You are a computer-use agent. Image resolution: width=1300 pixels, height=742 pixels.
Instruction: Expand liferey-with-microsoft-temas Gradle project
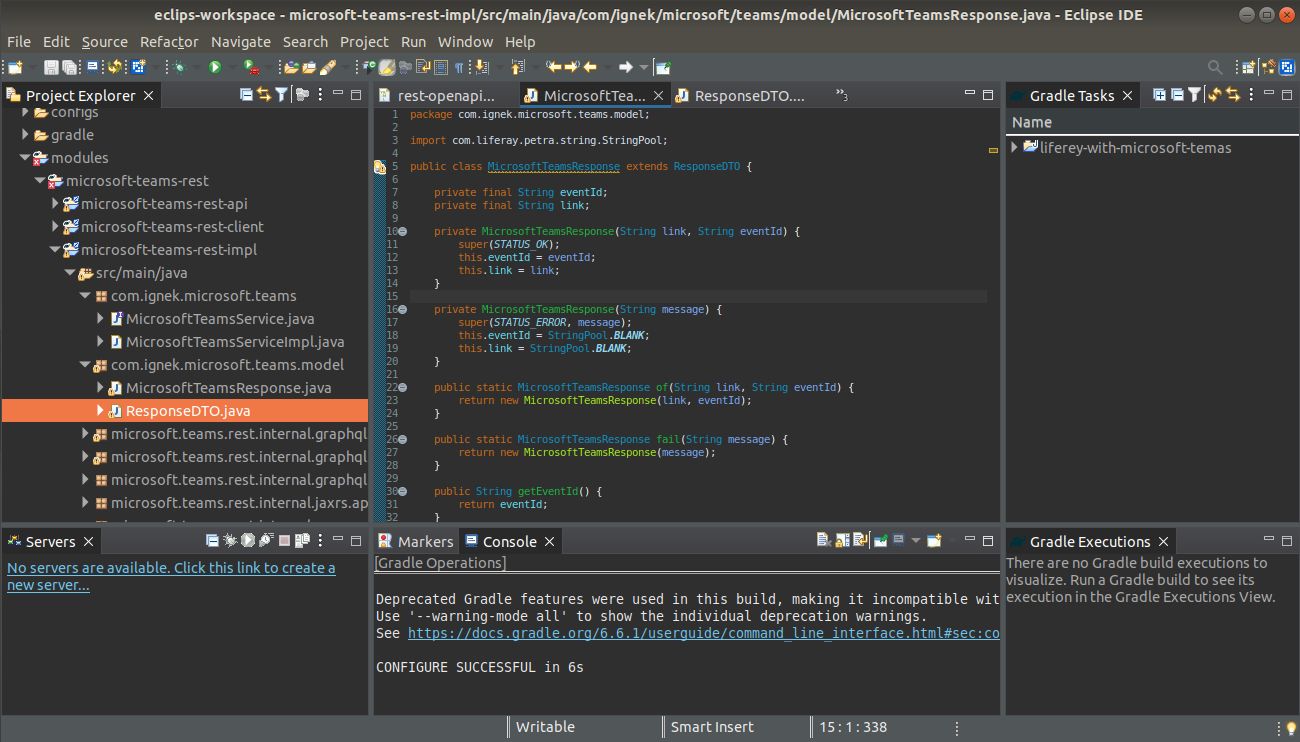[1015, 147]
